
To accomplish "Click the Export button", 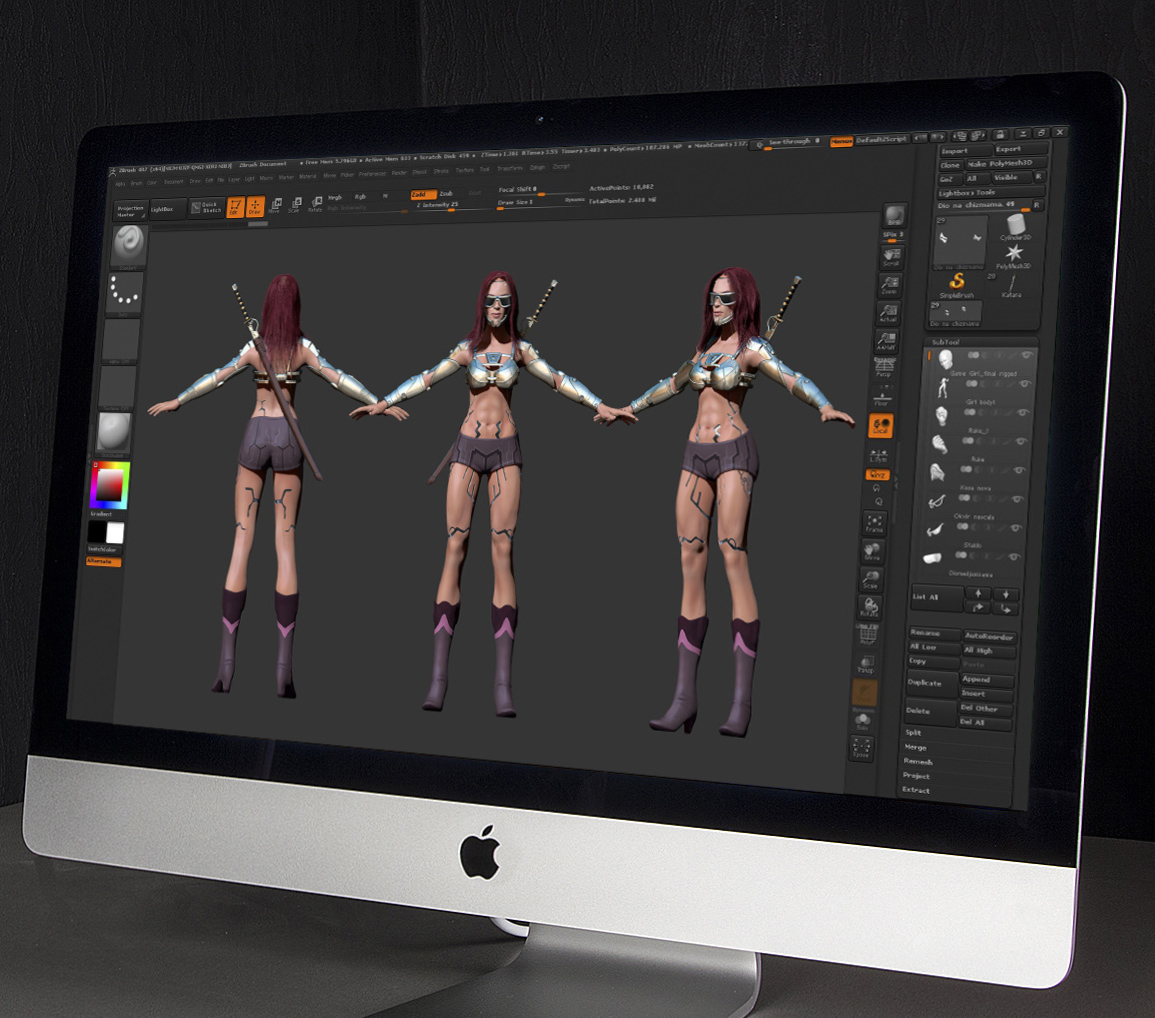I will pyautogui.click(x=1020, y=149).
